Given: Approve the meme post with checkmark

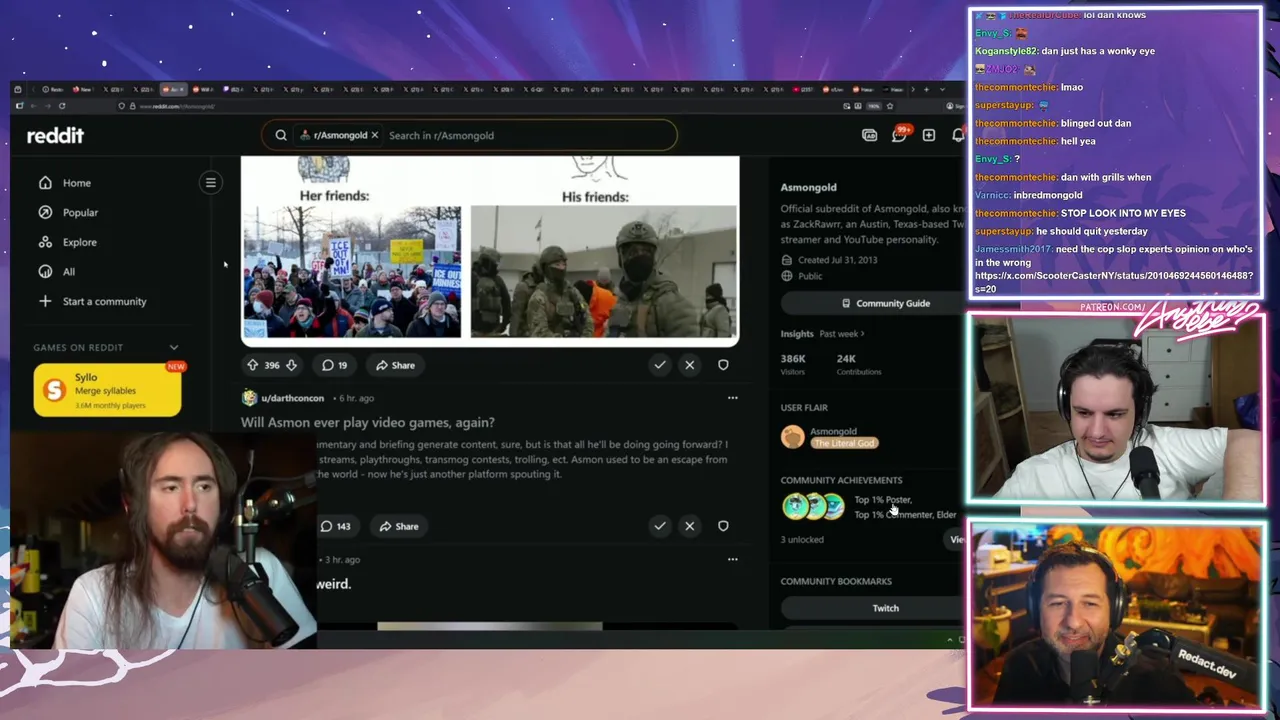Looking at the screenshot, I should coord(660,365).
